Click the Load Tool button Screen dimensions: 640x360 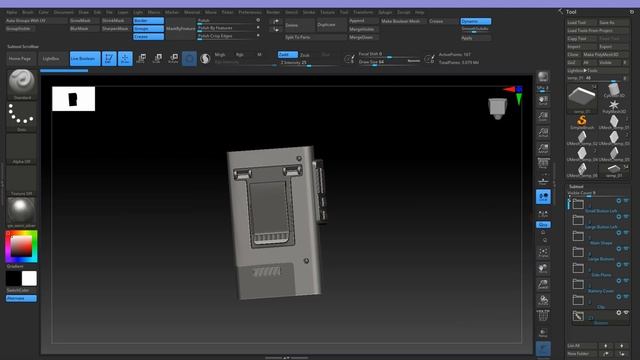581,22
